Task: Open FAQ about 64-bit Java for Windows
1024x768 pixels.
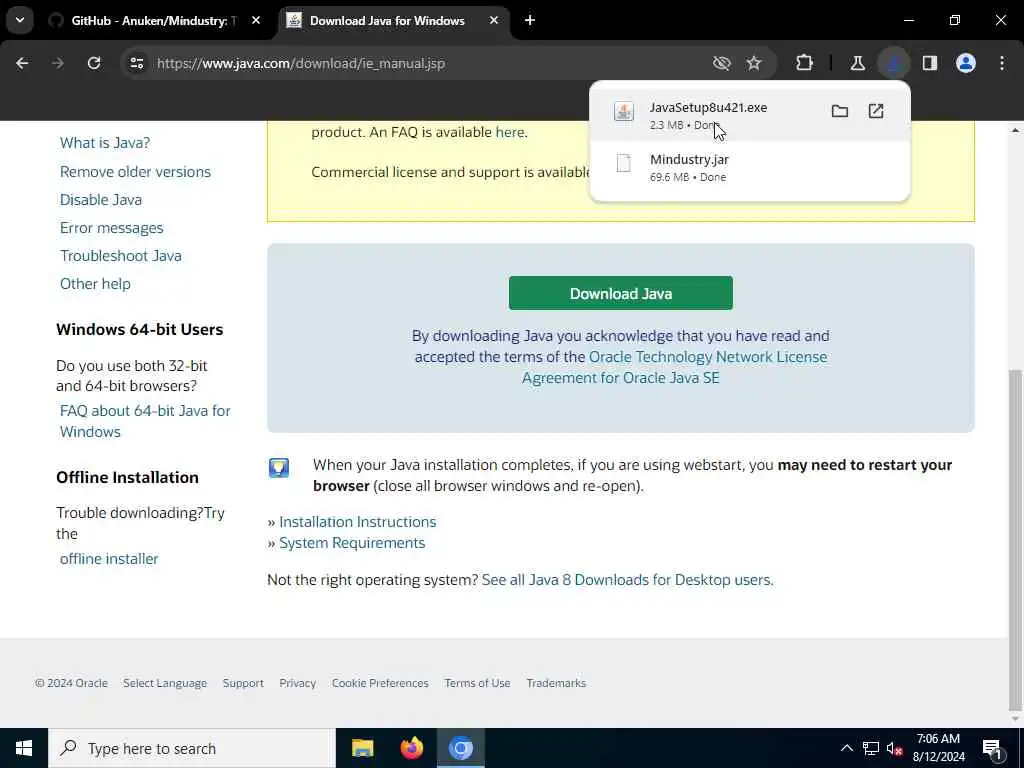Action: 145,421
